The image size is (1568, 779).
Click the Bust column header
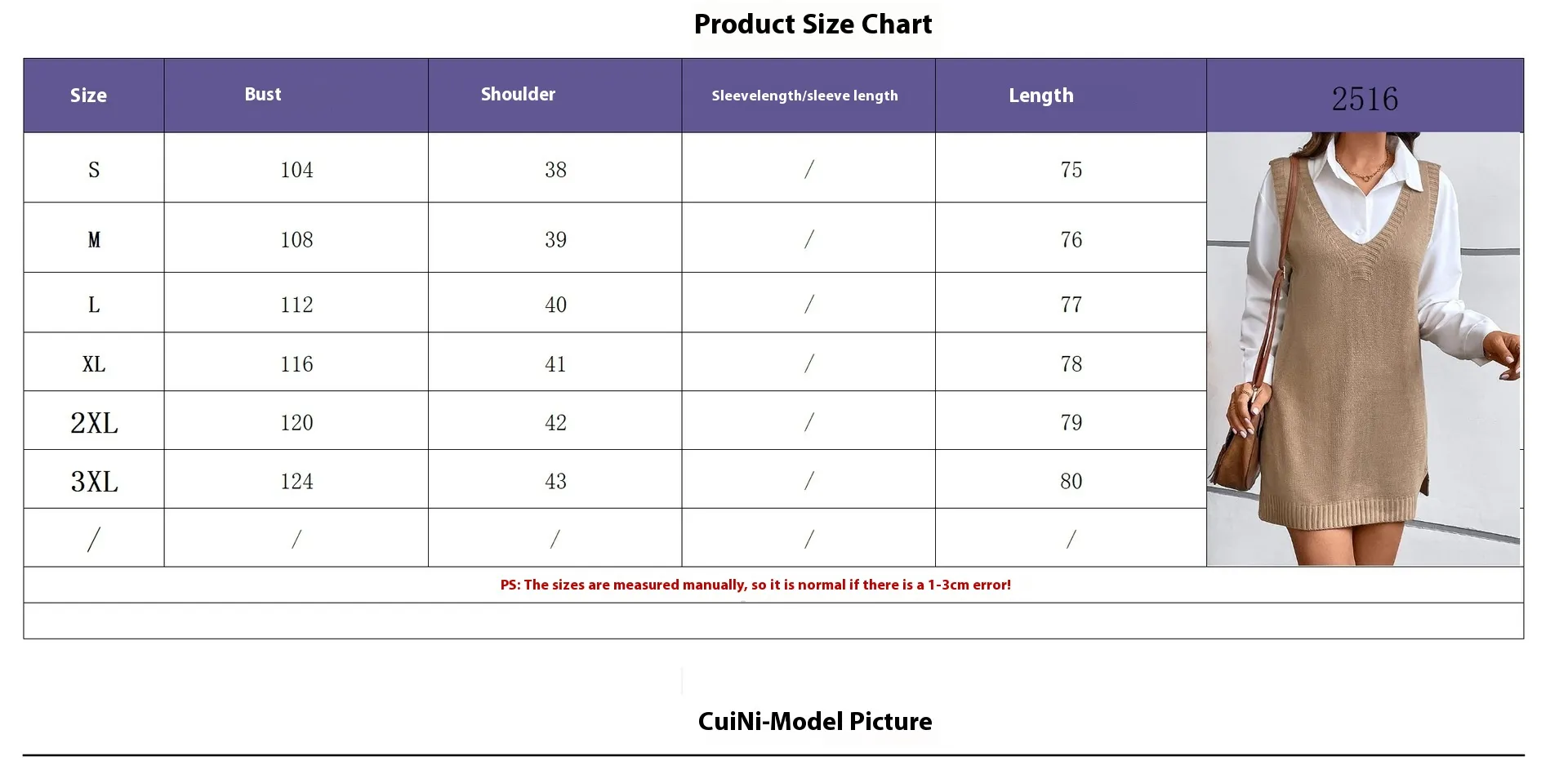click(x=263, y=95)
